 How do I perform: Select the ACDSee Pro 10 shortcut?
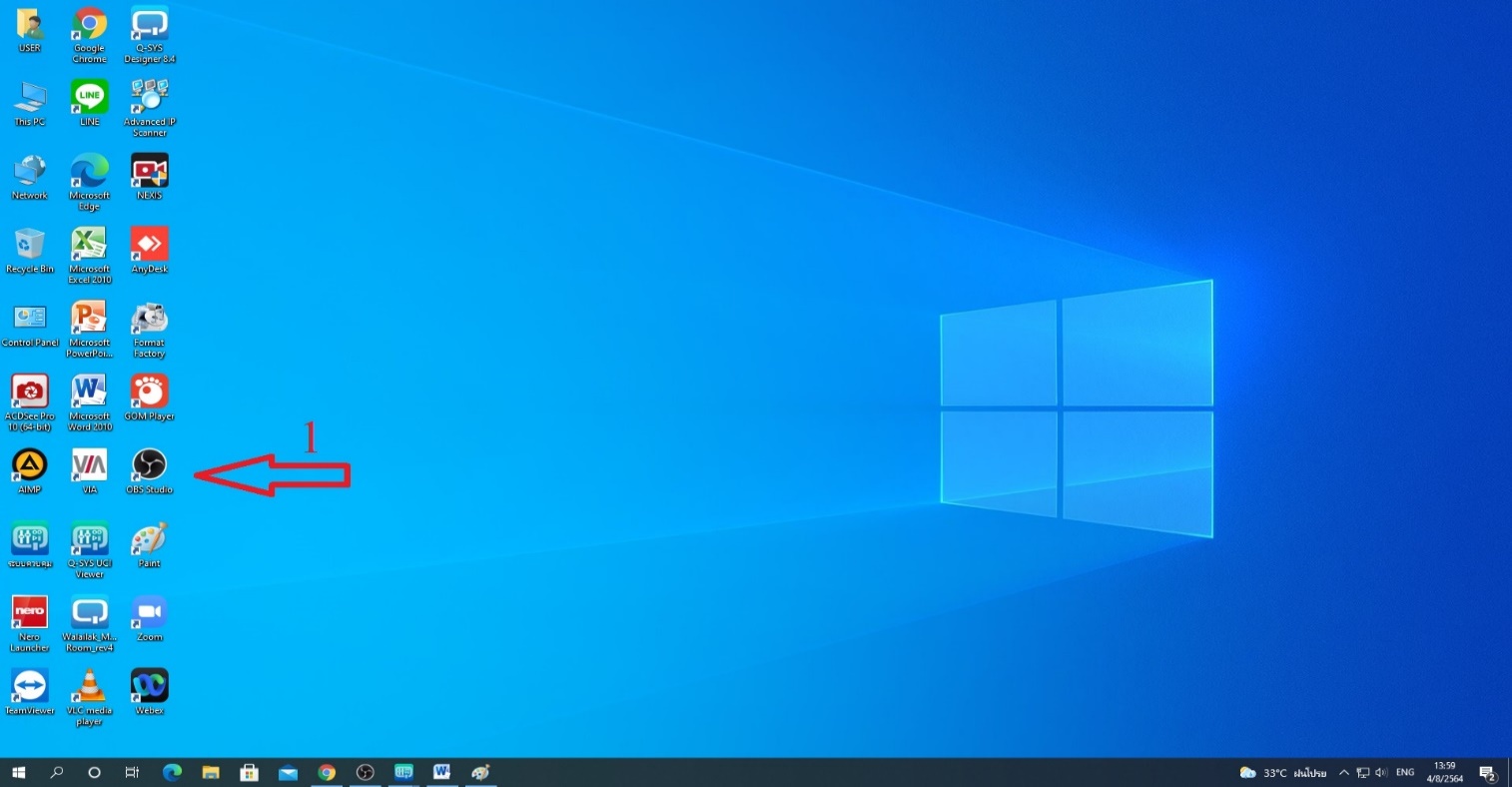tap(30, 404)
